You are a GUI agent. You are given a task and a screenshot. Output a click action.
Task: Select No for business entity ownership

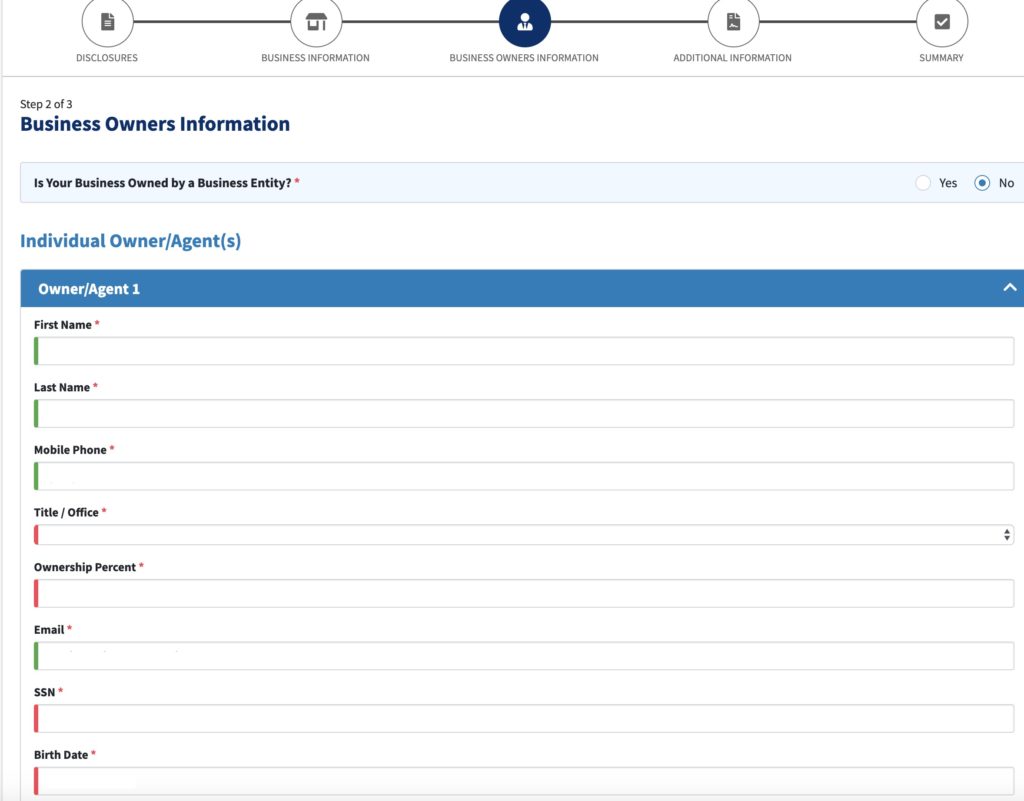click(982, 183)
